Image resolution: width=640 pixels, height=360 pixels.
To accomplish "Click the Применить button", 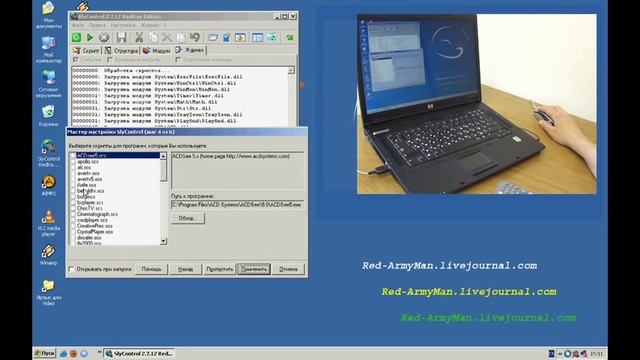I will (254, 269).
